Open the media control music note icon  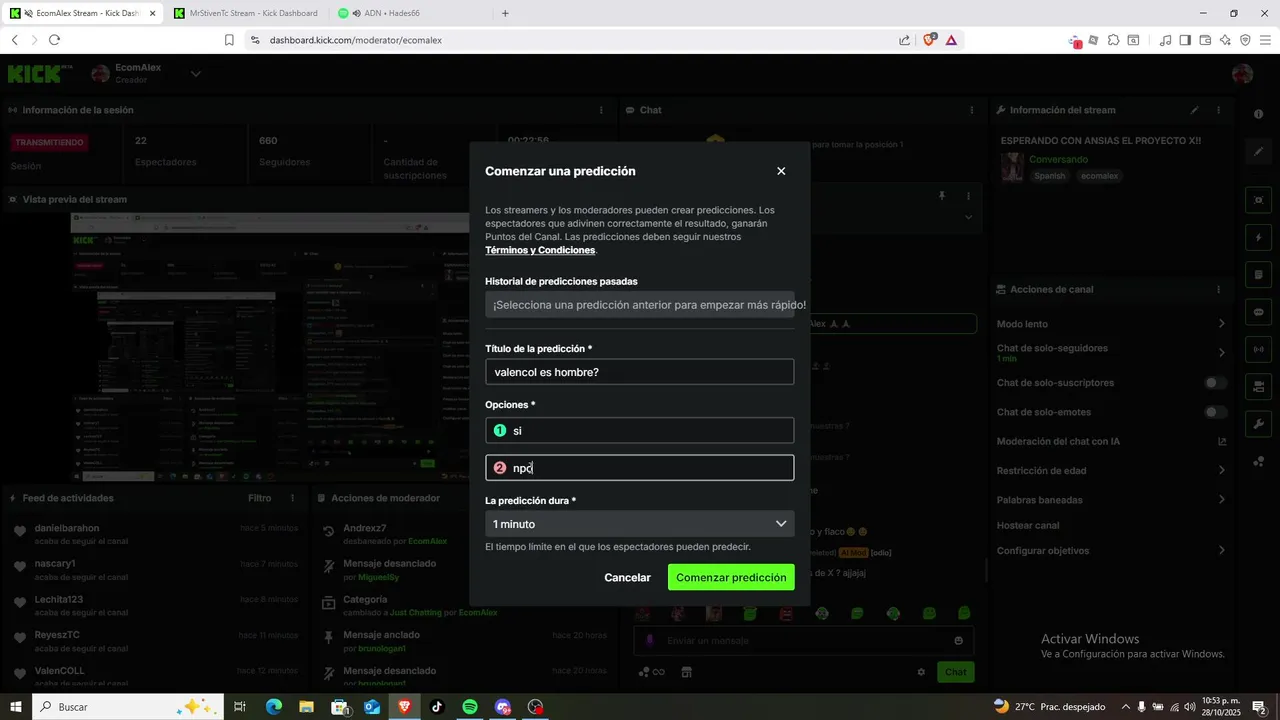[x=1165, y=40]
